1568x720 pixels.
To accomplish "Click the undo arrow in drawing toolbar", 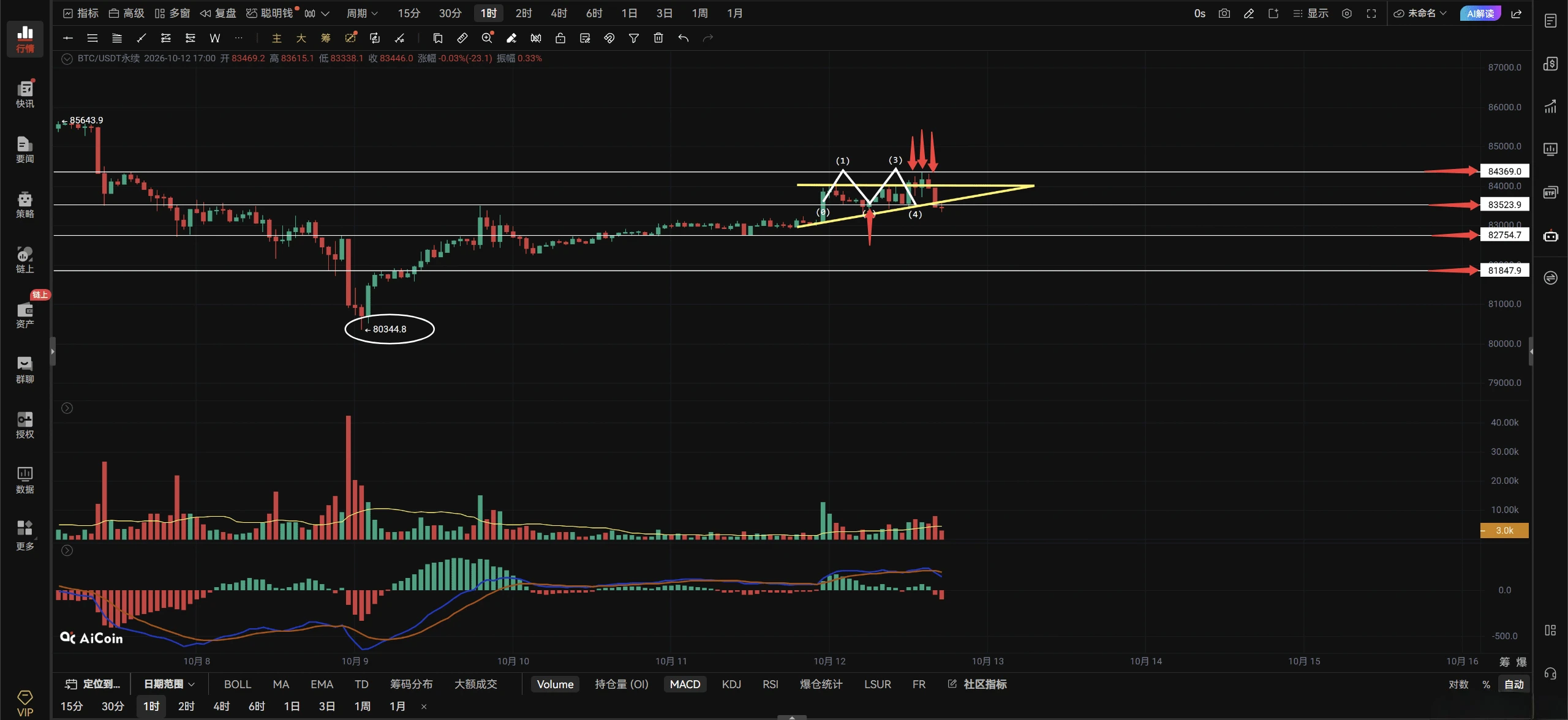I will tap(683, 38).
